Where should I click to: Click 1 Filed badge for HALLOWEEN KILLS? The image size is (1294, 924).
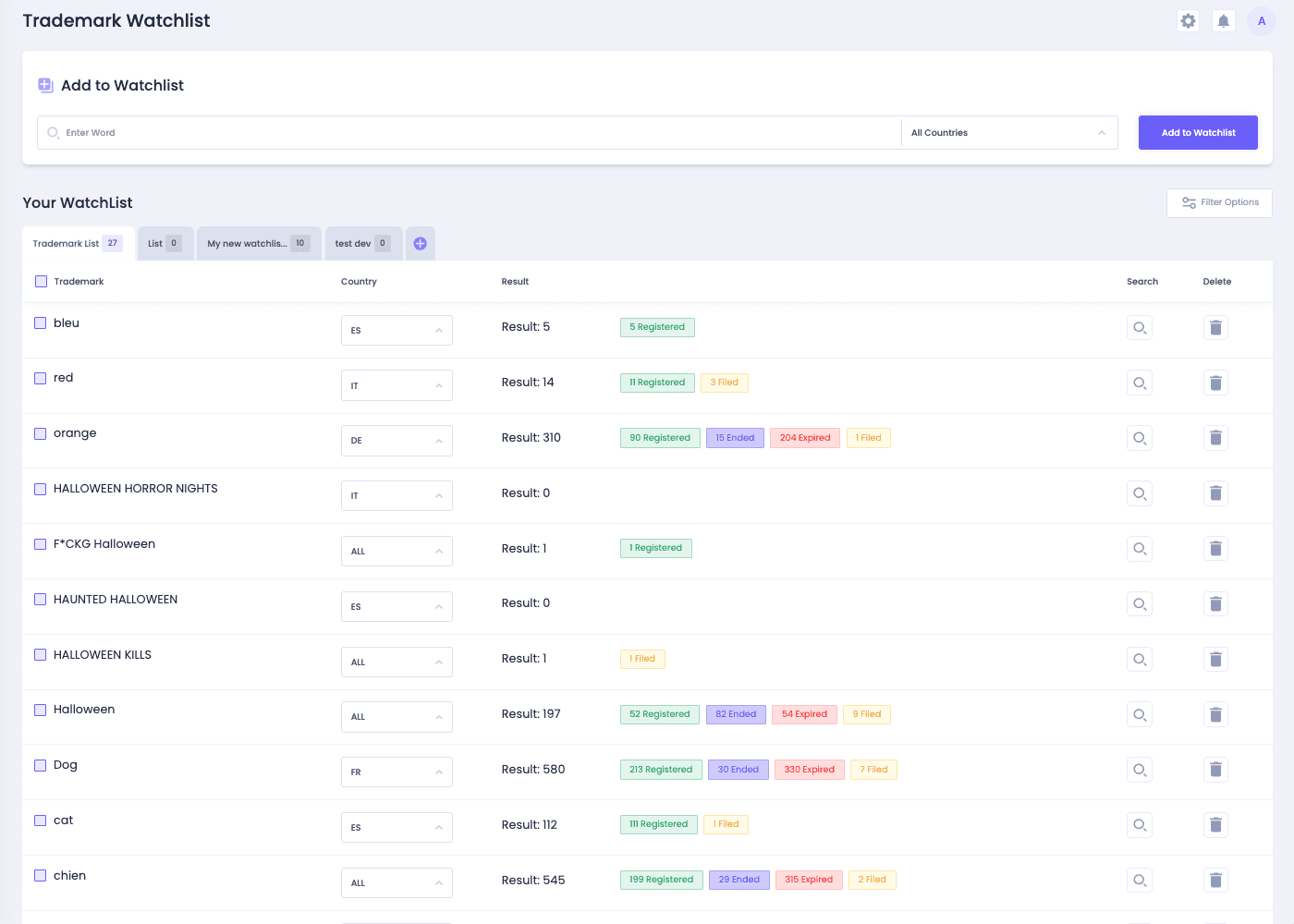coord(642,659)
